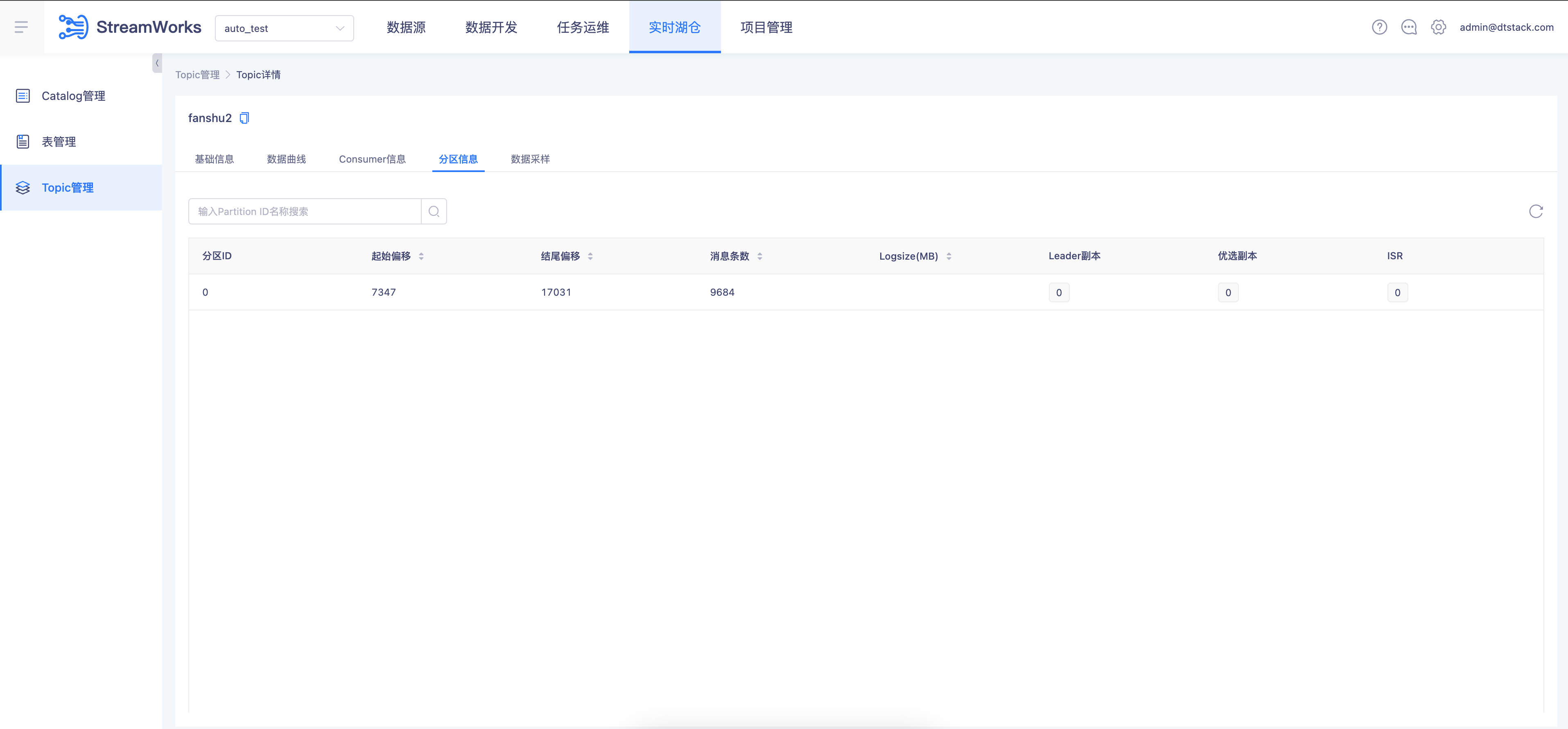The height and width of the screenshot is (729, 1568).
Task: Click the fanshu2 topic title
Action: (210, 118)
